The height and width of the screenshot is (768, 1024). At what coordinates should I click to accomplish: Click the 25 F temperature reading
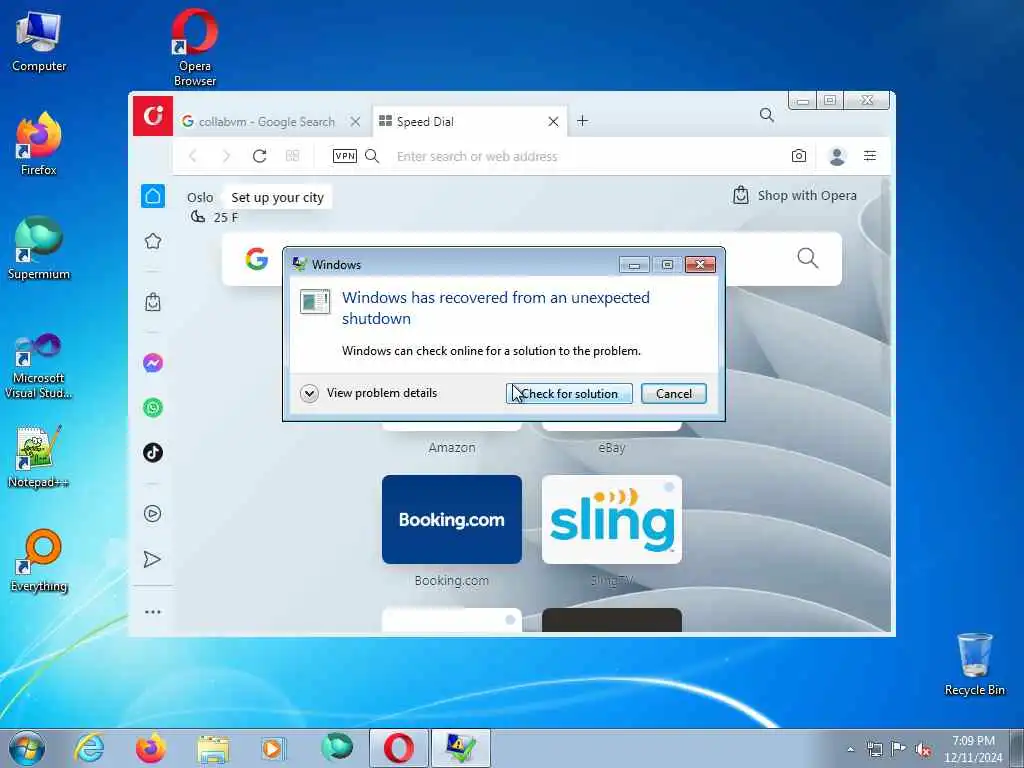point(226,217)
